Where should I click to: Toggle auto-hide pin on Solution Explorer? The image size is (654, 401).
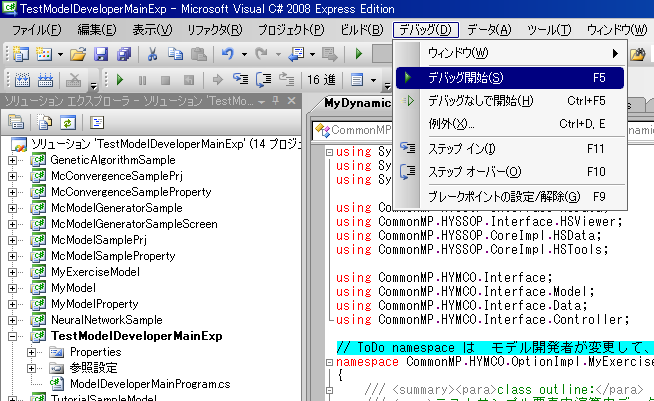[276, 101]
